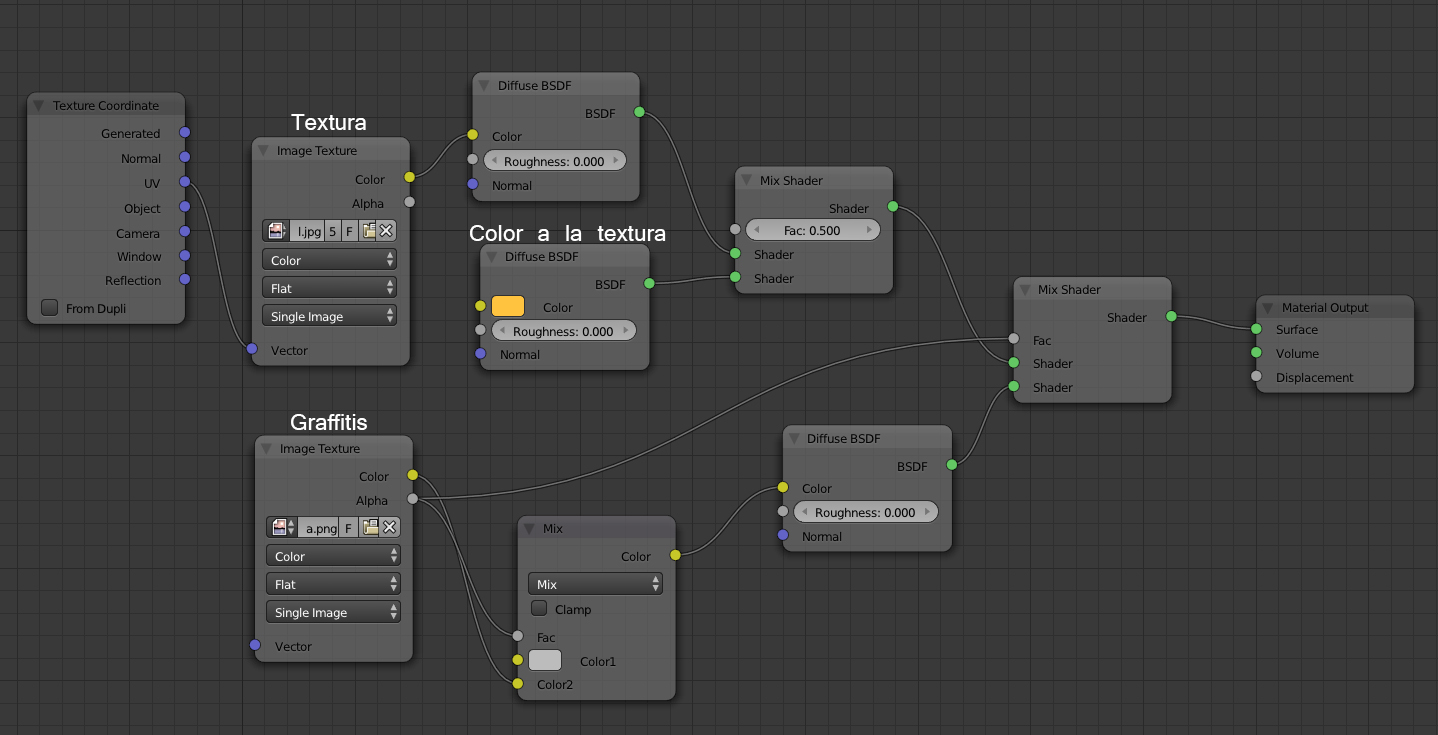Click the Alpha output socket on the a.png node
The height and width of the screenshot is (735, 1438).
click(x=412, y=499)
